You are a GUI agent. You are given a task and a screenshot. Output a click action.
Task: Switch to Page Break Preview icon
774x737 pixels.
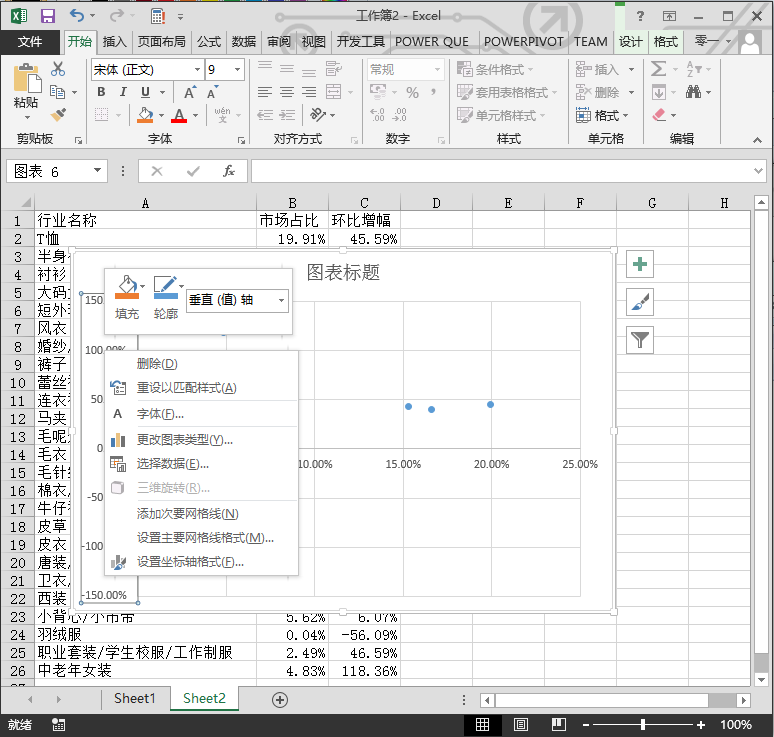[558, 725]
